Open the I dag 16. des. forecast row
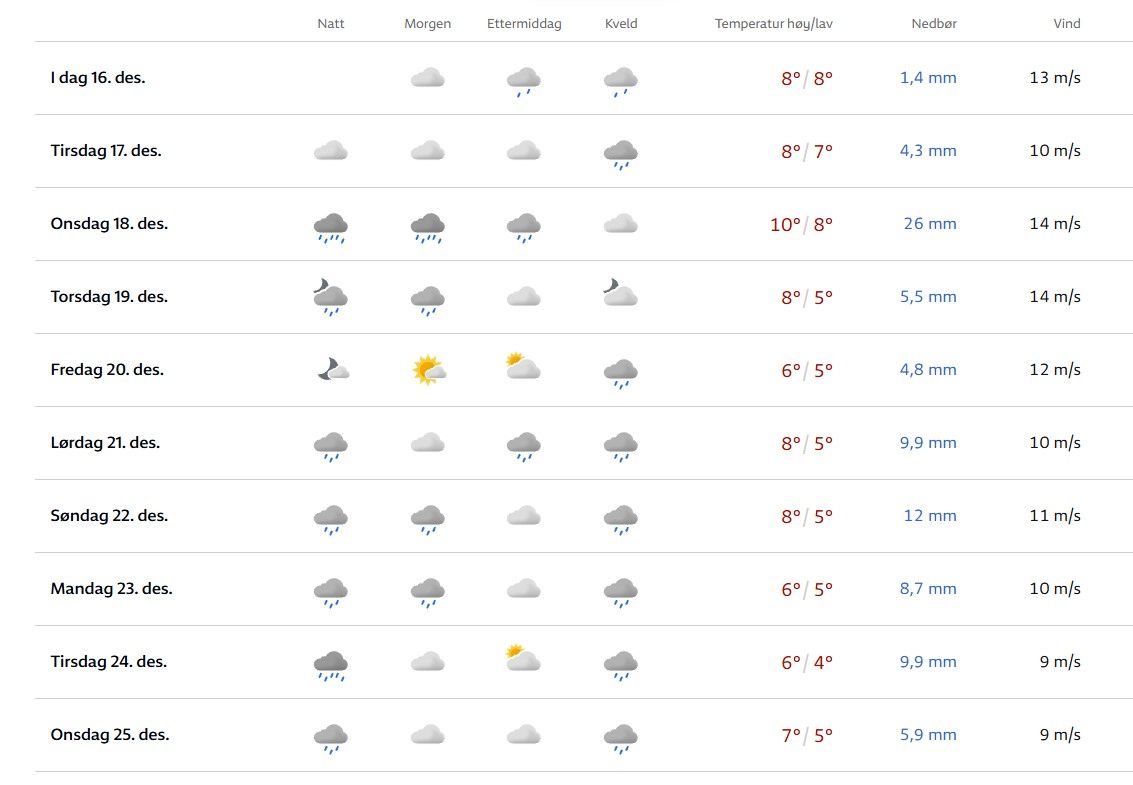This screenshot has height=785, width=1133. [98, 77]
